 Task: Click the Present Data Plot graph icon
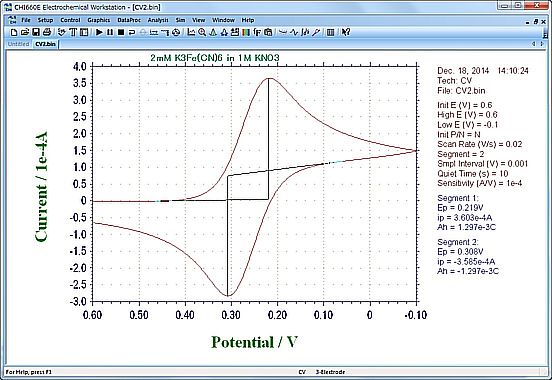pyautogui.click(x=191, y=32)
